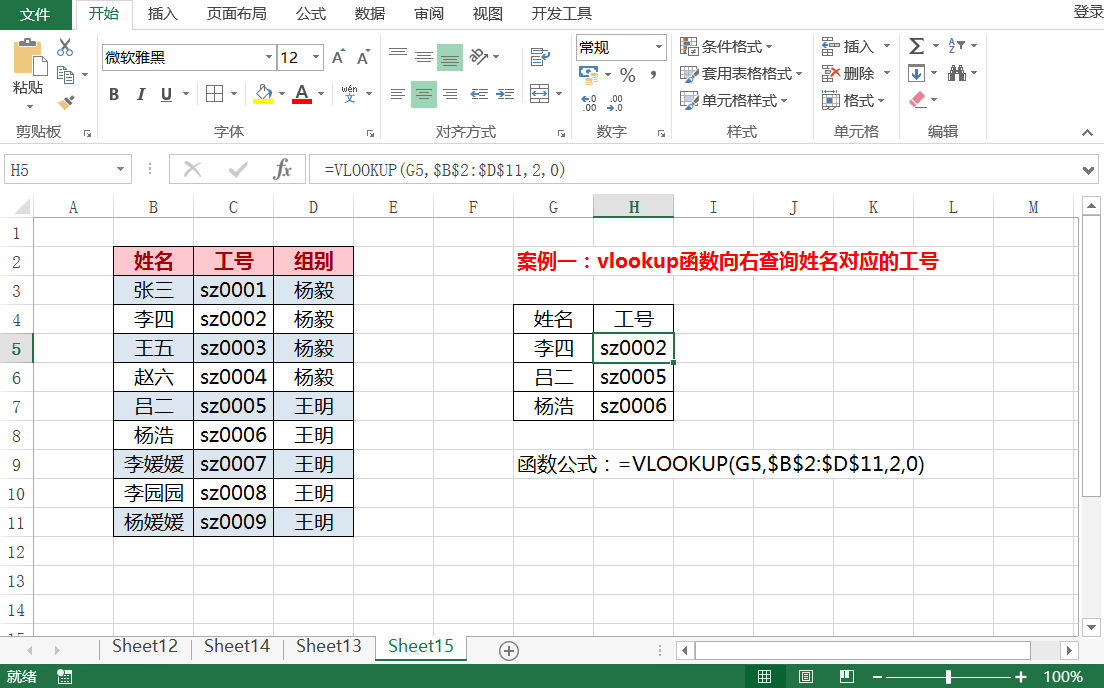Screen dimensions: 1104x688
Task: Increase font size with larger A
Action: (339, 57)
